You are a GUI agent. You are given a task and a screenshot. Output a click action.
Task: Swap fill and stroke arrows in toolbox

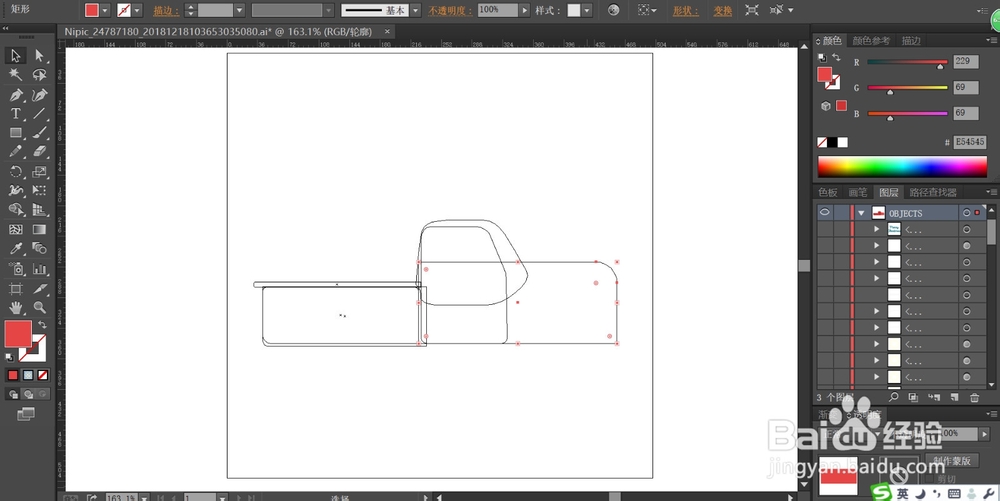point(42,325)
